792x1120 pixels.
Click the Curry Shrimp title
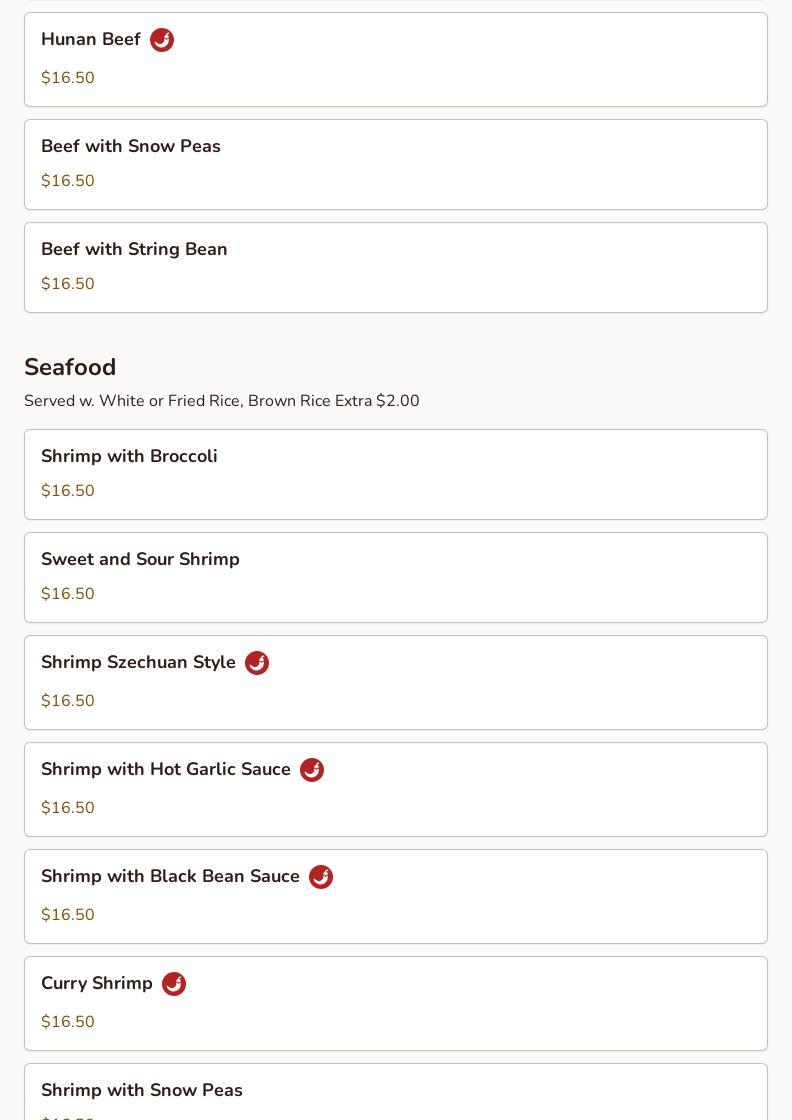click(x=97, y=983)
